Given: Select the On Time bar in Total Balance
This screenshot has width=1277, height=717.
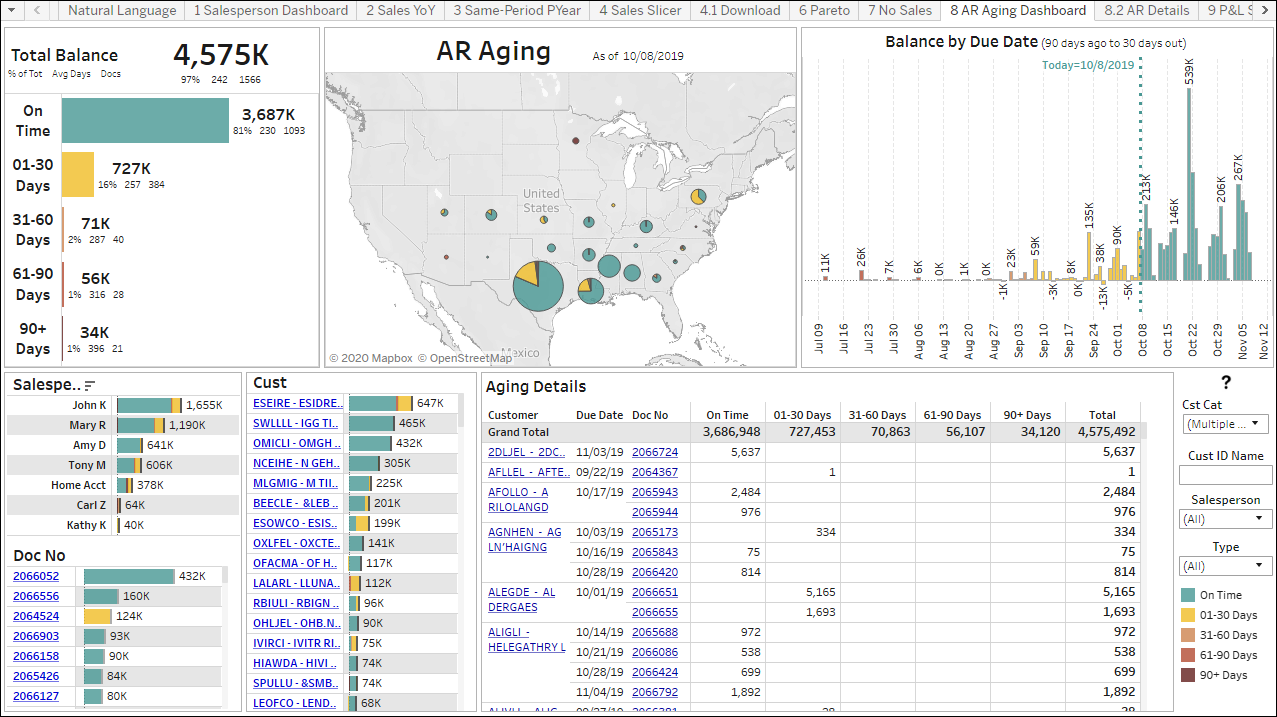Looking at the screenshot, I should (x=145, y=120).
